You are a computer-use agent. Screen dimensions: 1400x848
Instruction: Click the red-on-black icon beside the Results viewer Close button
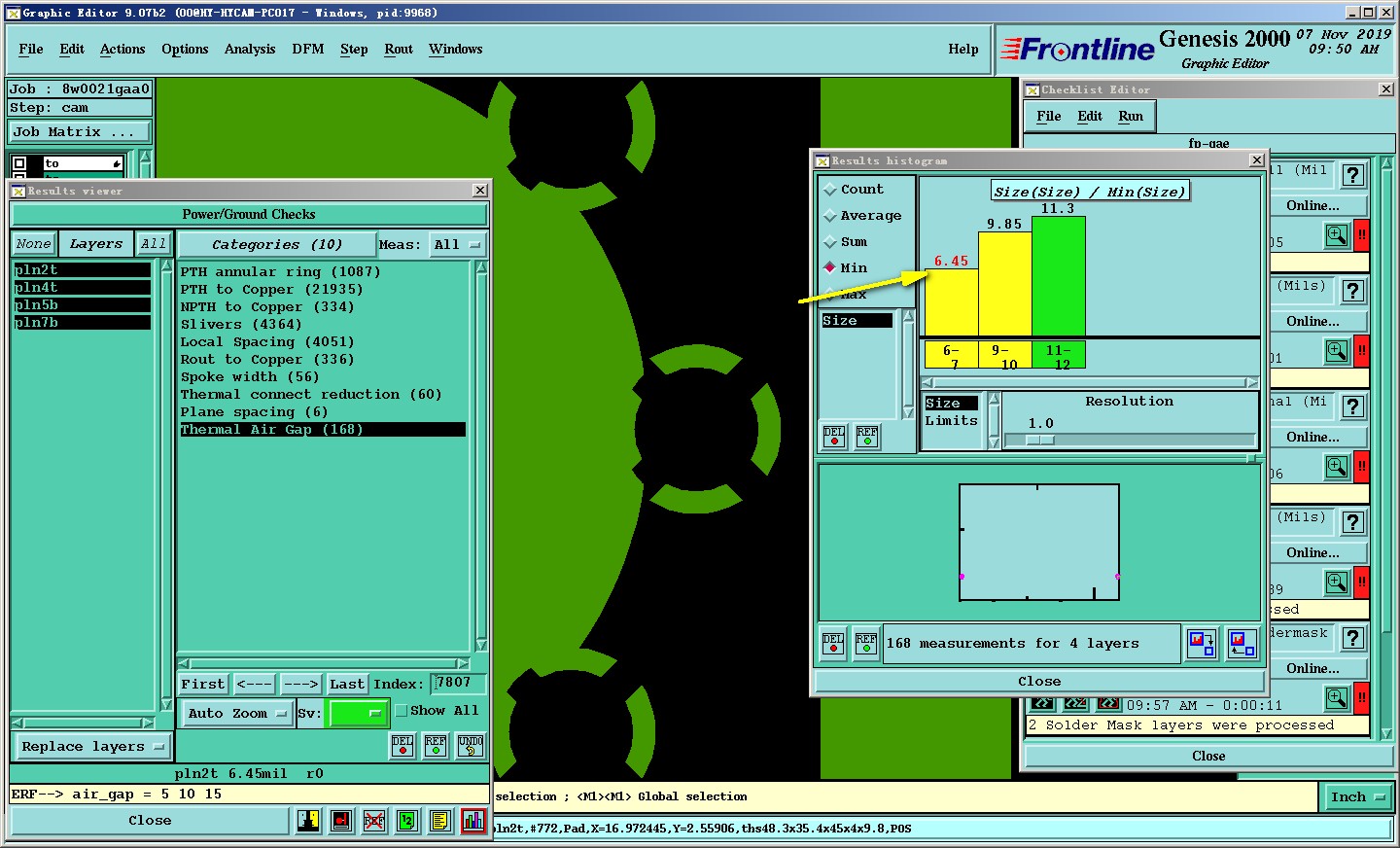click(341, 821)
